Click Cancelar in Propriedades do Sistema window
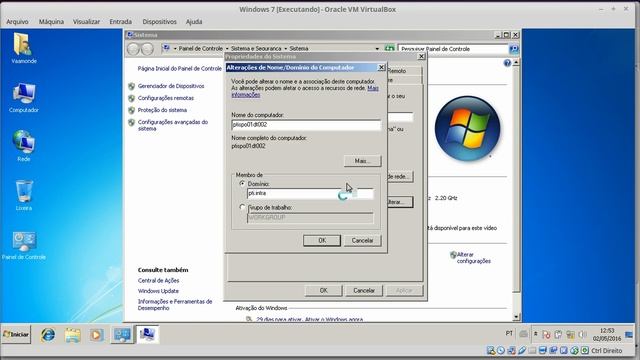The image size is (640, 360). (364, 290)
